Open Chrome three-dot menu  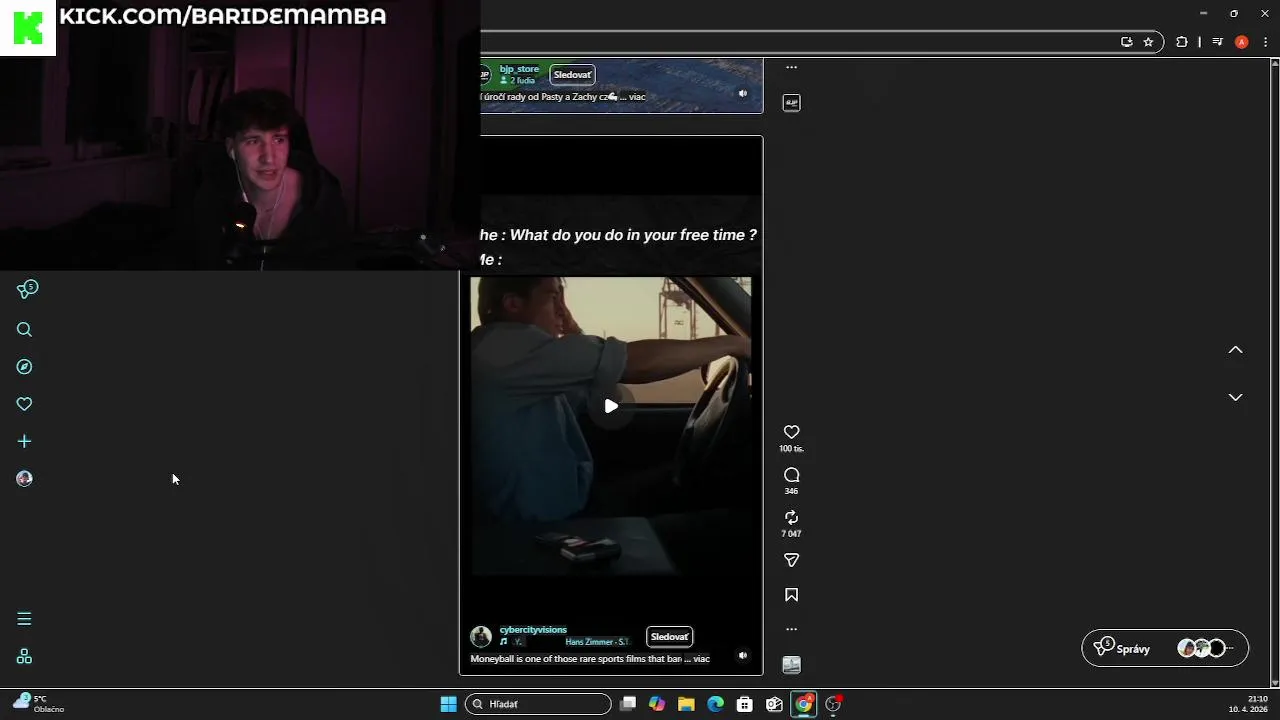[x=1265, y=42]
